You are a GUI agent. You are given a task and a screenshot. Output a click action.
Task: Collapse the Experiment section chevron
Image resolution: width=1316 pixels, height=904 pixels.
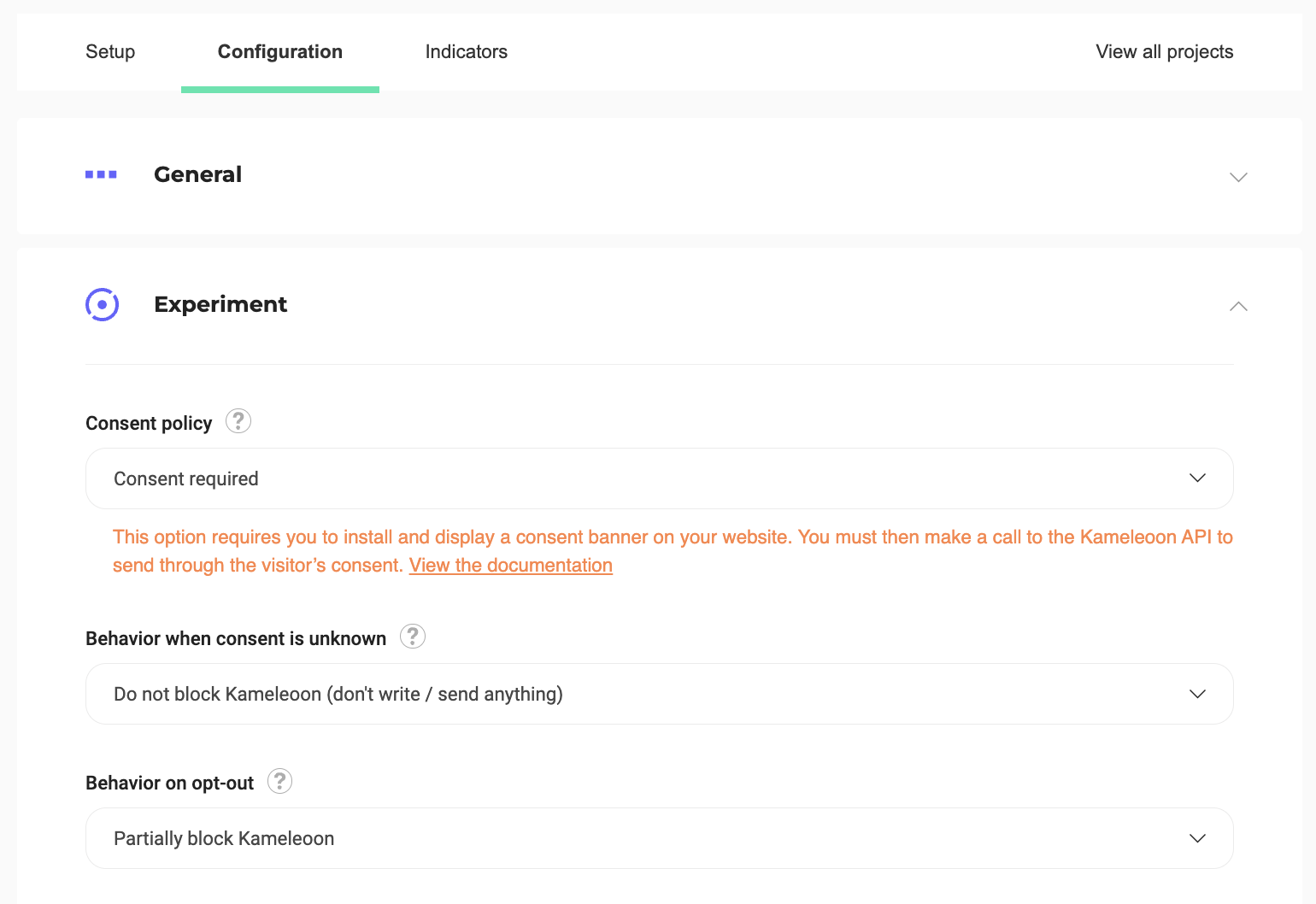tap(1238, 306)
